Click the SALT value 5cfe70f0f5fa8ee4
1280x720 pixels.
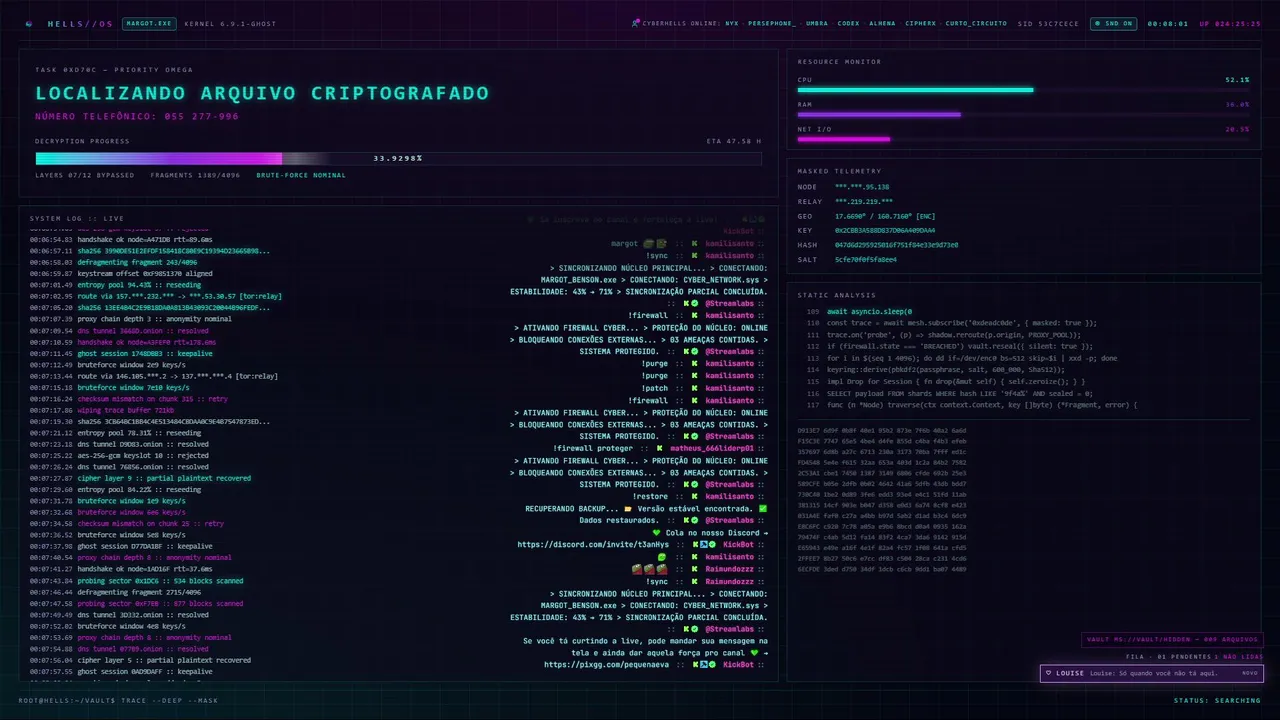(866, 259)
